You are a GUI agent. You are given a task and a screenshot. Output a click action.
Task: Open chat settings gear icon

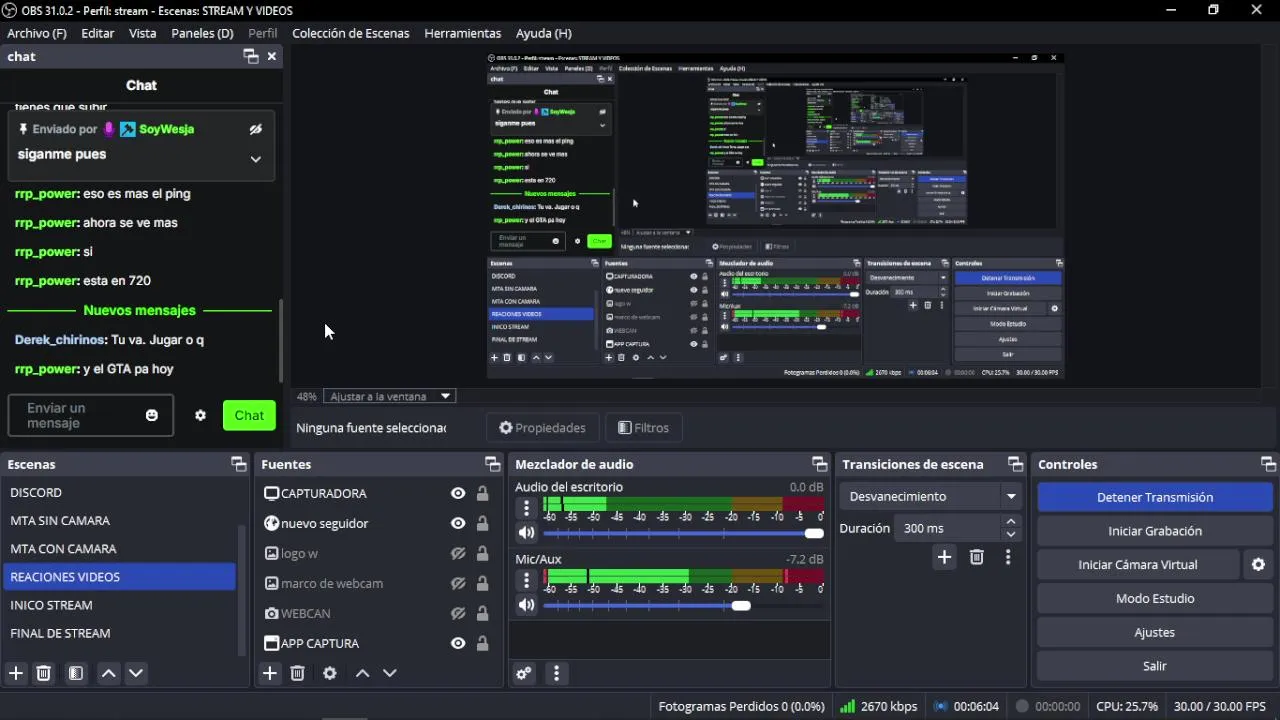click(x=200, y=415)
